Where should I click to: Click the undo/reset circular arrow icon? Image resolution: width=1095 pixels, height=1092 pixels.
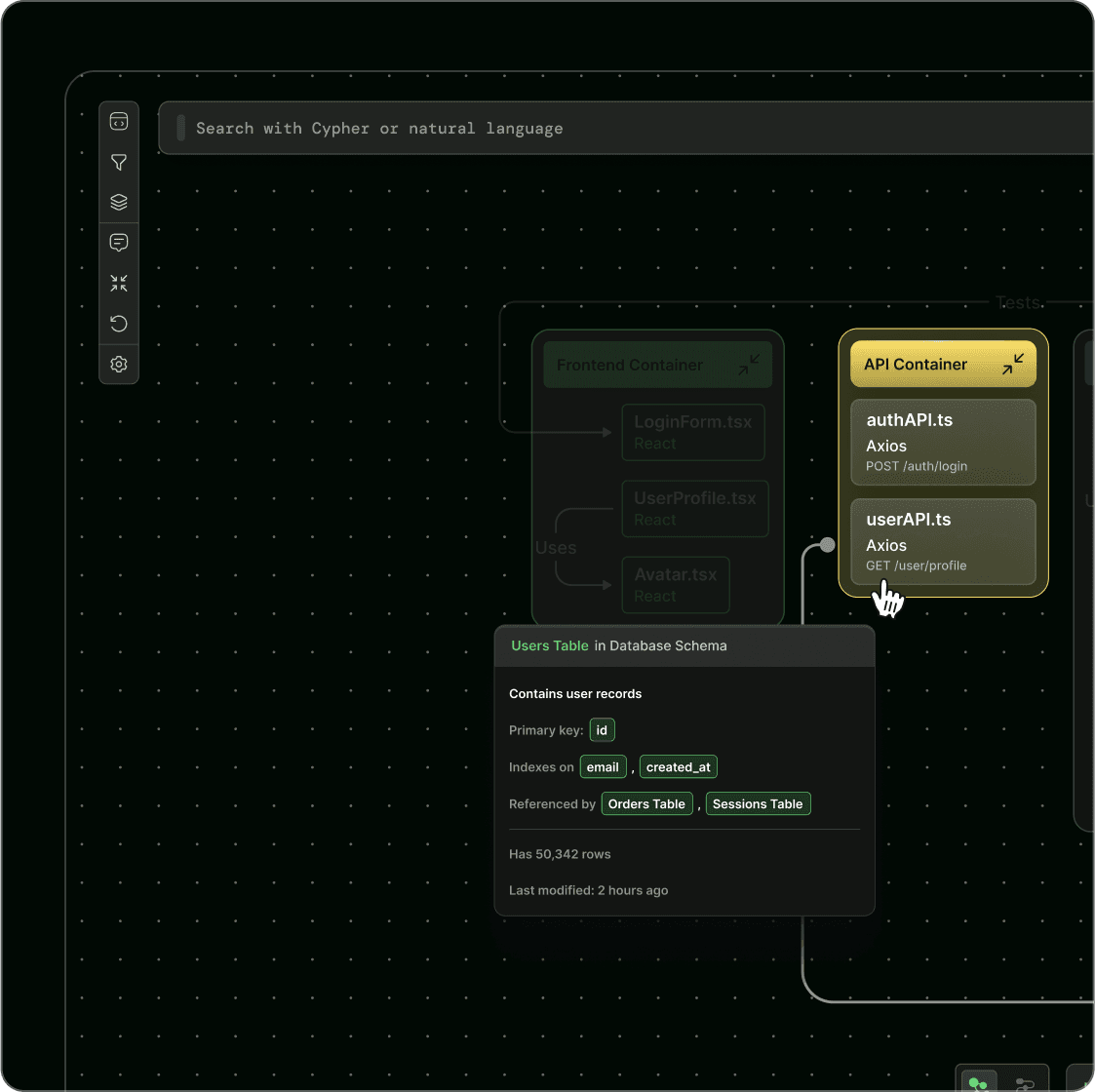tap(119, 324)
